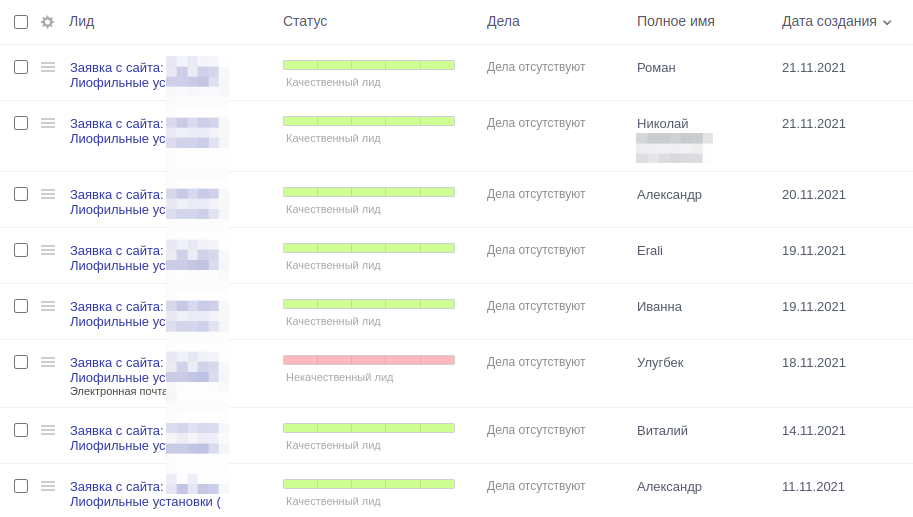Tick the select-all checkbox in the header
This screenshot has width=913, height=517.
pyautogui.click(x=21, y=22)
